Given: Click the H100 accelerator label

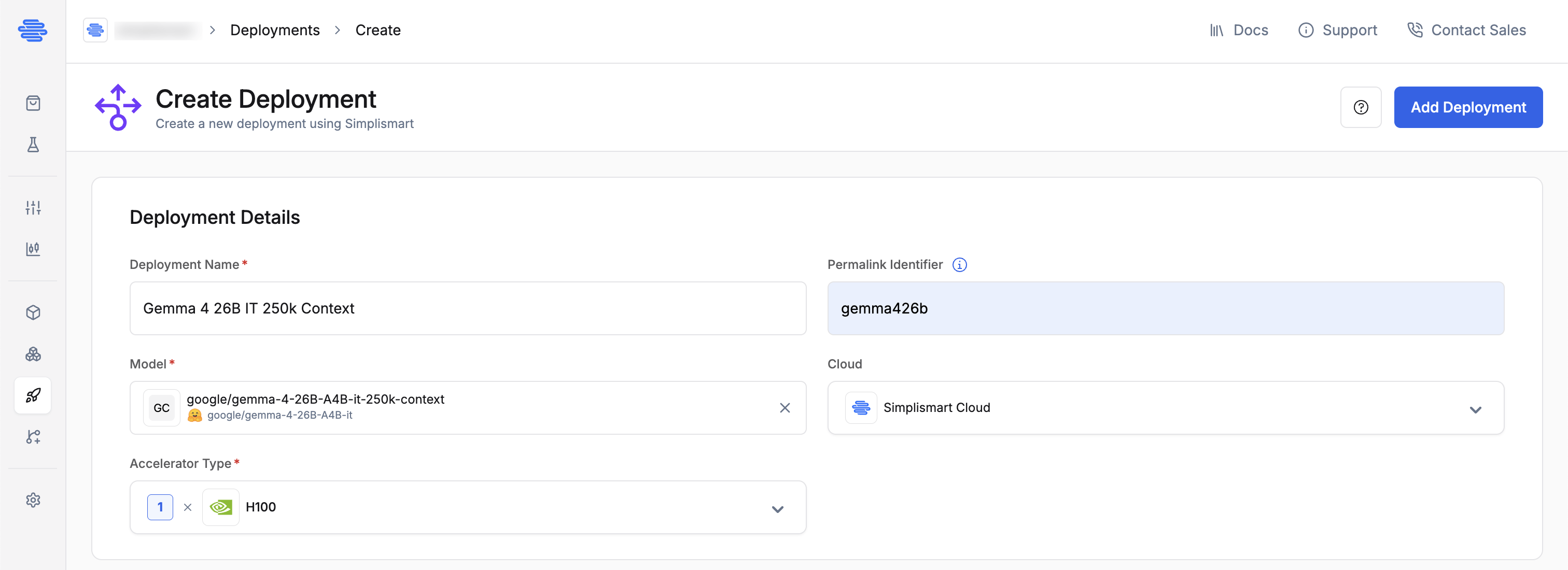Looking at the screenshot, I should pos(260,507).
